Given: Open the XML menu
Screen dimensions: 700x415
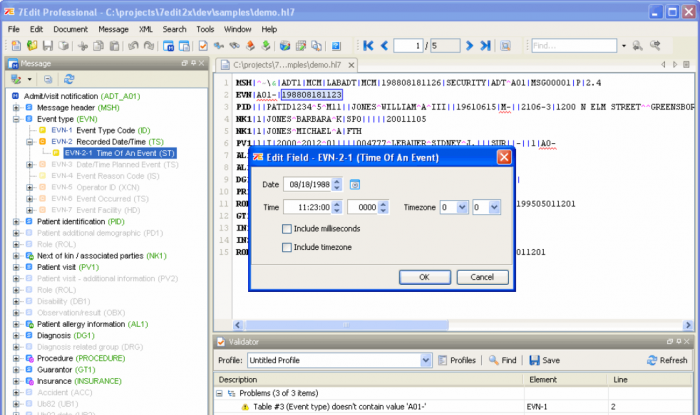Looking at the screenshot, I should coord(146,29).
